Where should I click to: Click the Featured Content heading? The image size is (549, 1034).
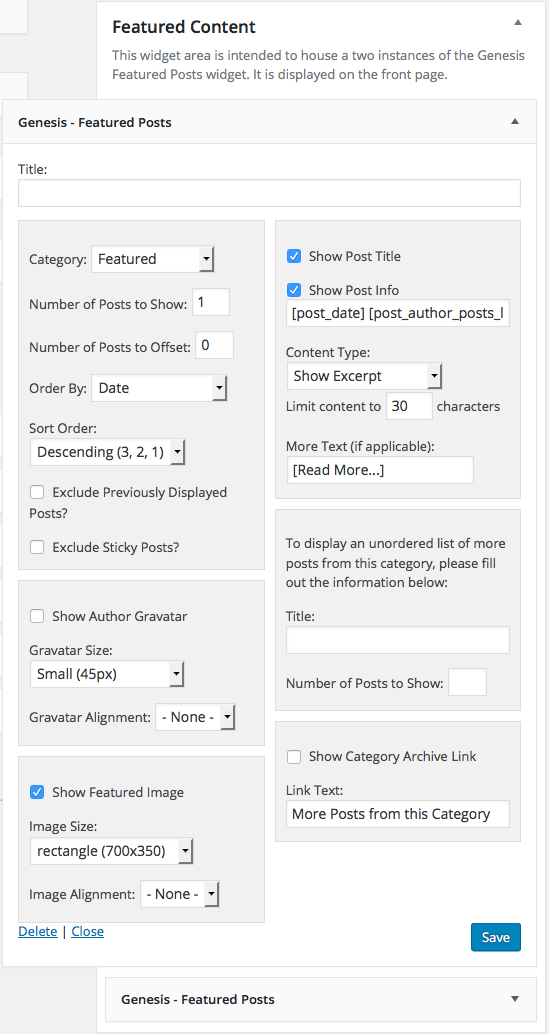[x=184, y=27]
